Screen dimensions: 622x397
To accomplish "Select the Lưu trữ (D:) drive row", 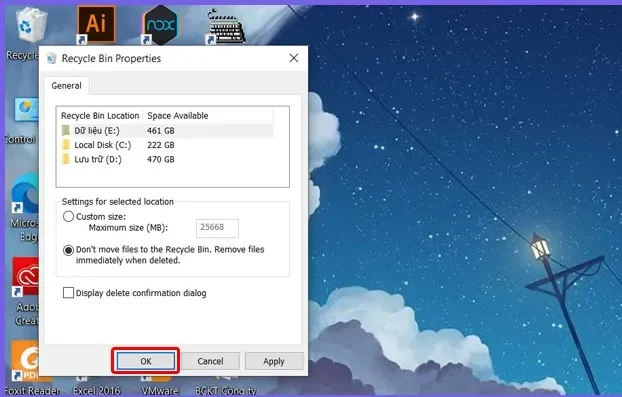I will (x=166, y=159).
